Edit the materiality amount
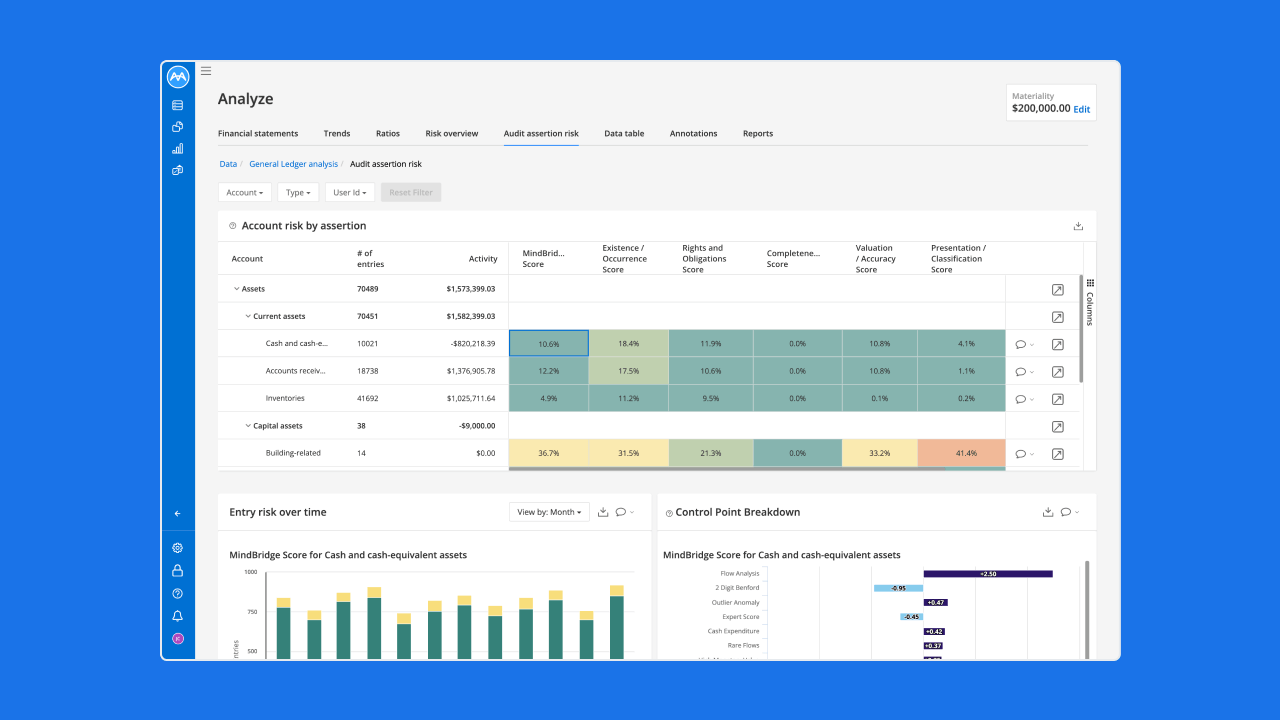This screenshot has height=720, width=1280. coord(1082,109)
